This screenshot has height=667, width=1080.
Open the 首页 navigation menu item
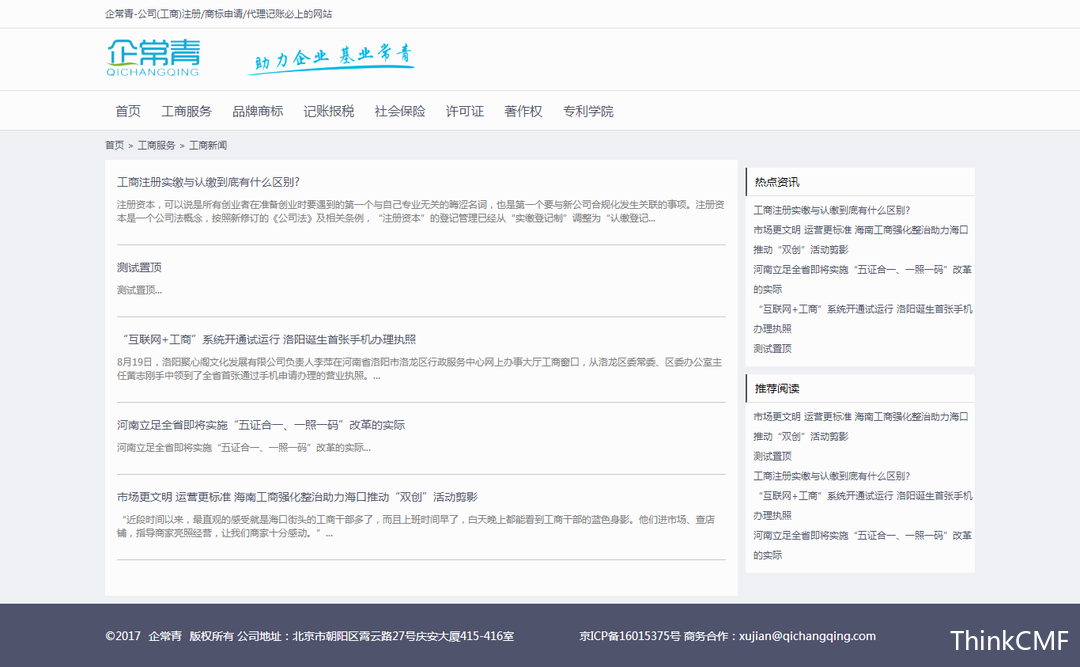(127, 111)
